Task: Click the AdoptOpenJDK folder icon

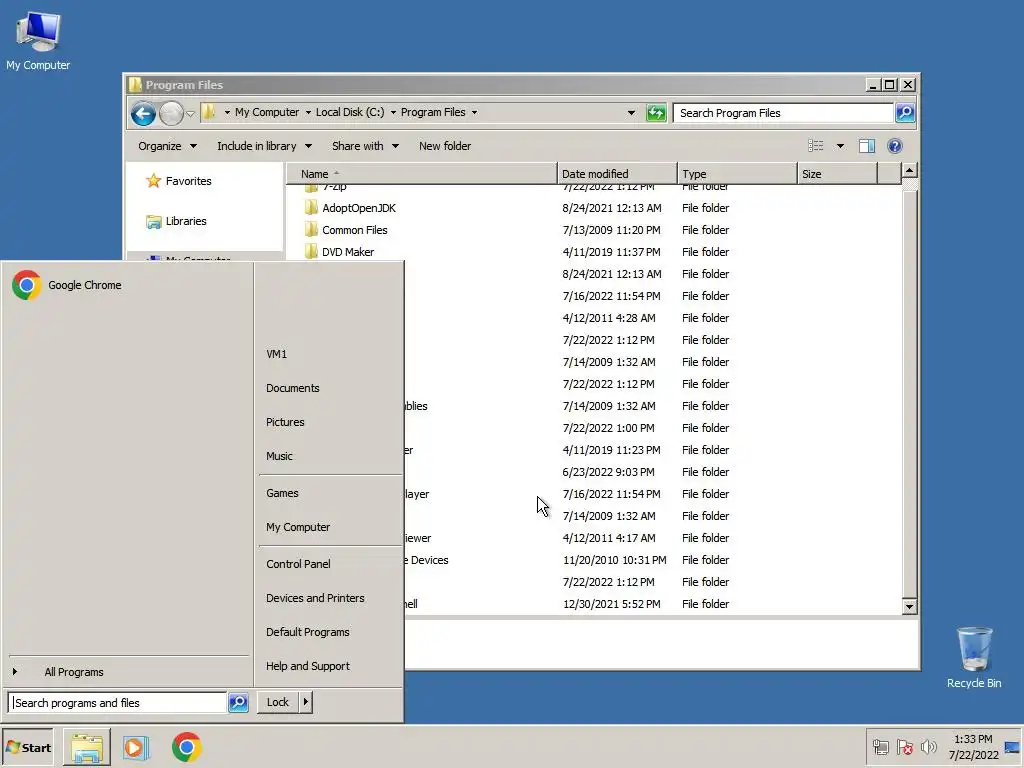Action: (x=312, y=208)
